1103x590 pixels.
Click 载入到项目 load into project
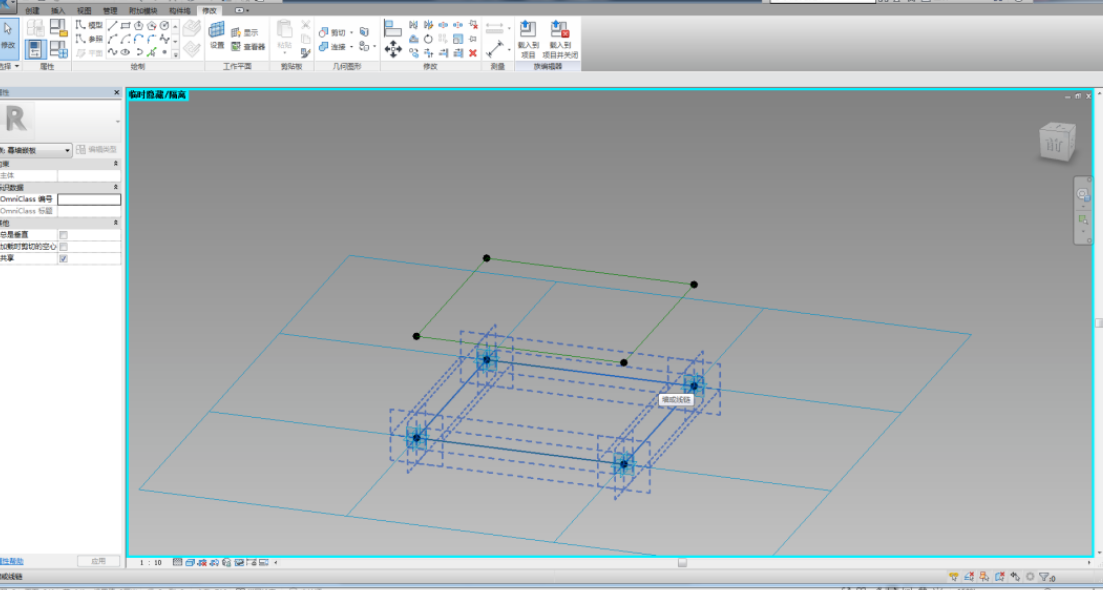[x=528, y=39]
